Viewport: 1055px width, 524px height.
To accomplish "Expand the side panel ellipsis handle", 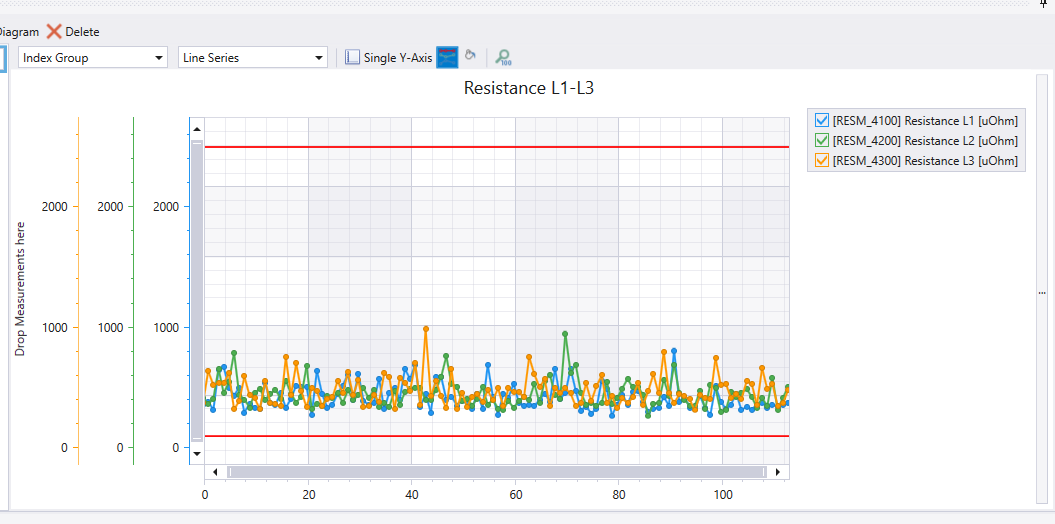I will click(1042, 293).
